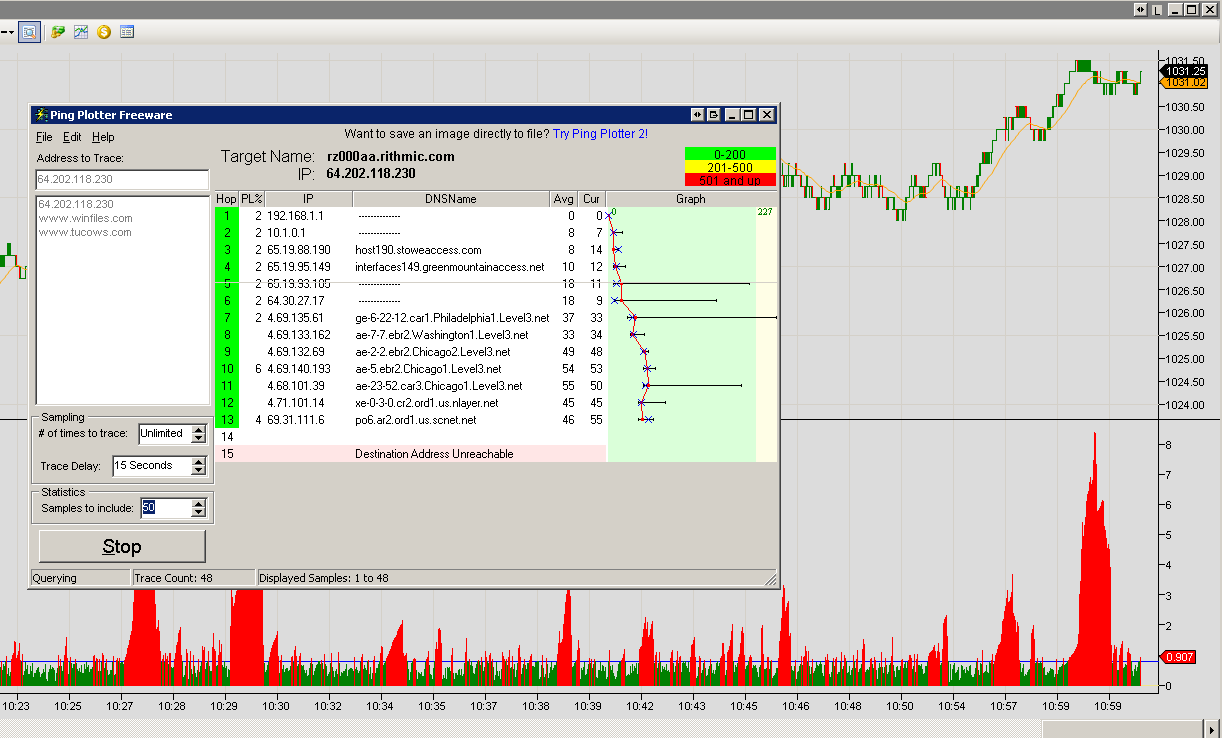Follow the Try Ping Plotter 2! link
This screenshot has width=1222, height=738.
coord(600,133)
